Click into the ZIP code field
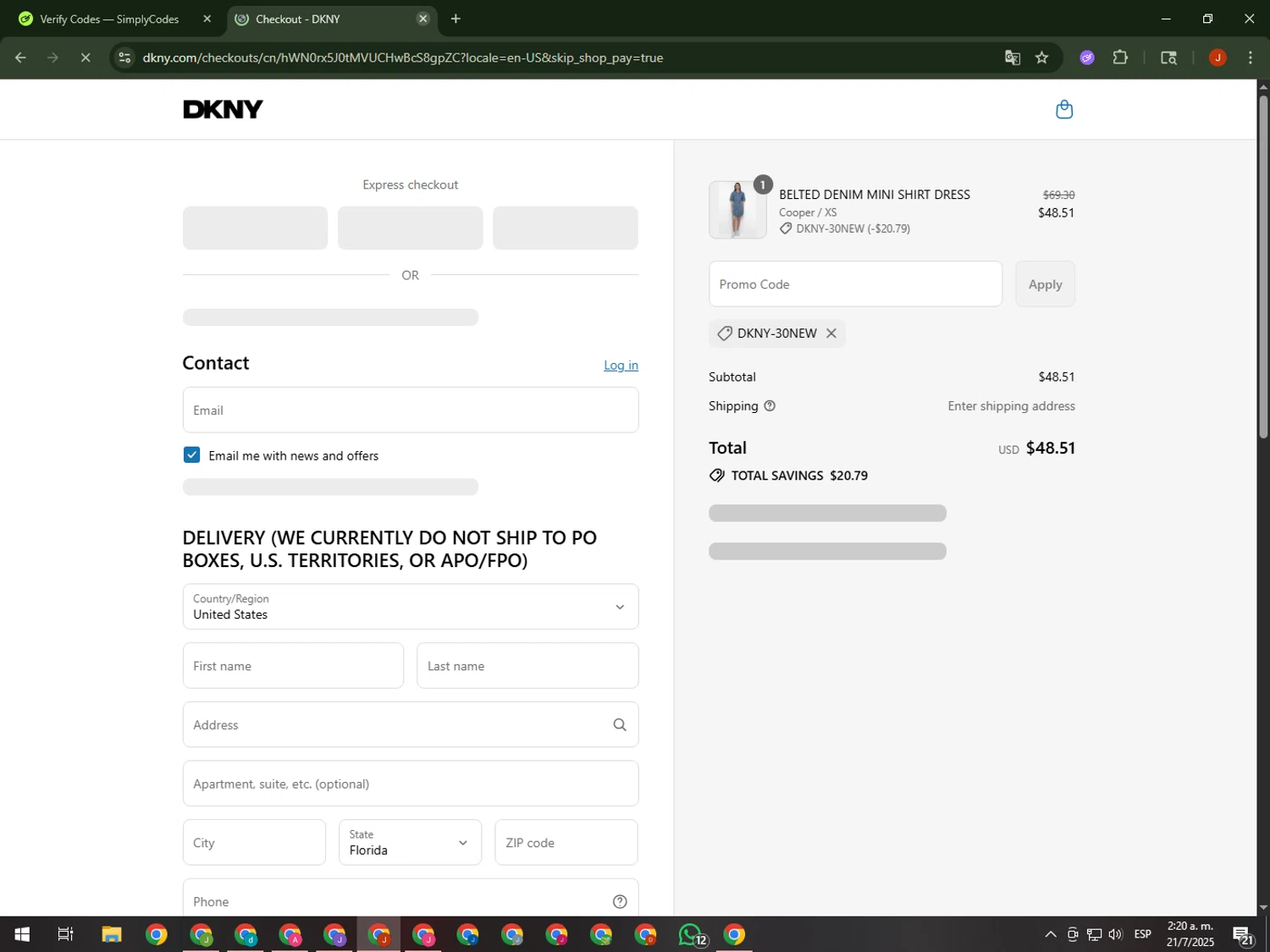The height and width of the screenshot is (952, 1270). pos(566,843)
